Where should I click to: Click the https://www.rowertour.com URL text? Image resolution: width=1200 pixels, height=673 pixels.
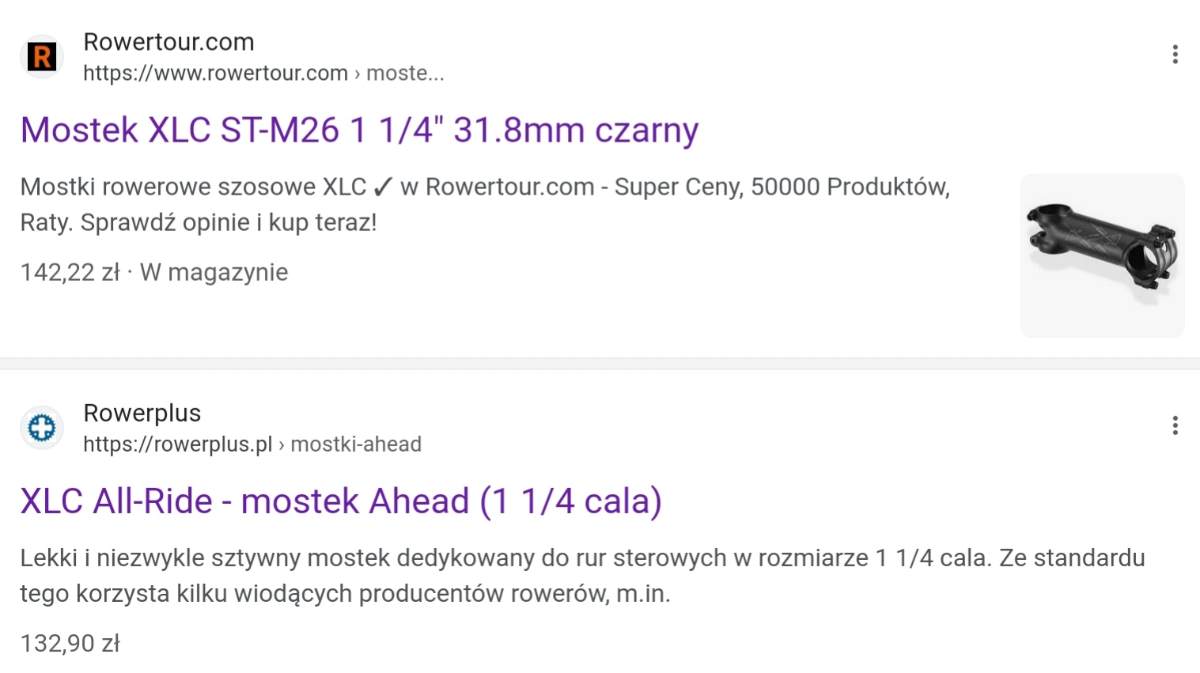(x=215, y=73)
